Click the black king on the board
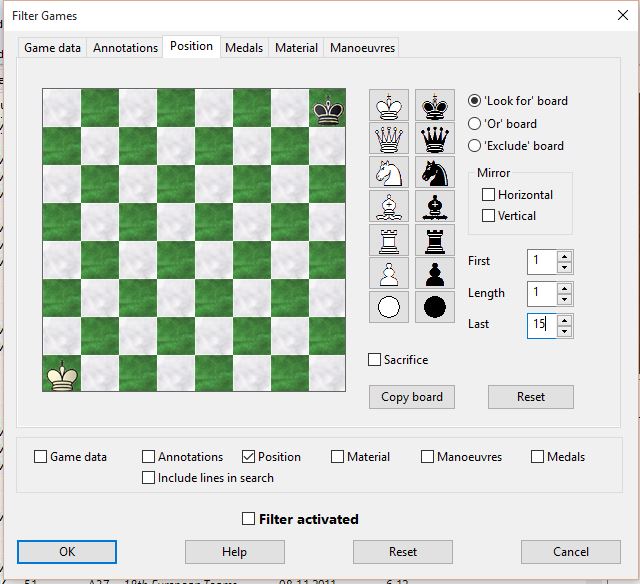The height and width of the screenshot is (584, 640). 325,108
